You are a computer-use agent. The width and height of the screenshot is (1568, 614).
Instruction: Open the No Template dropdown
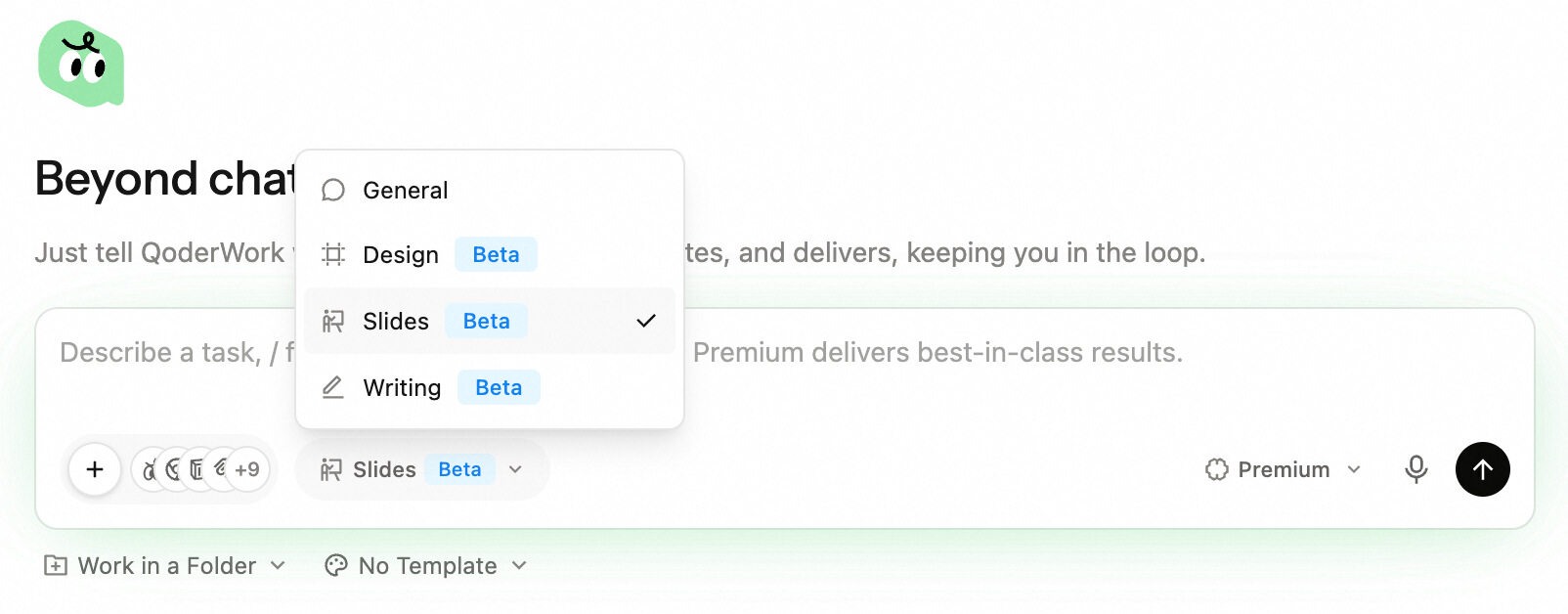pos(426,565)
